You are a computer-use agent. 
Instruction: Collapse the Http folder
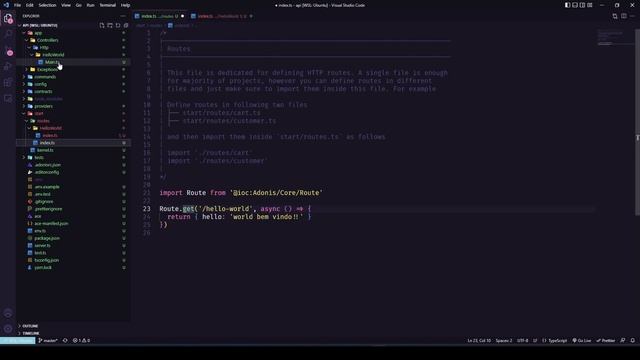(x=44, y=47)
